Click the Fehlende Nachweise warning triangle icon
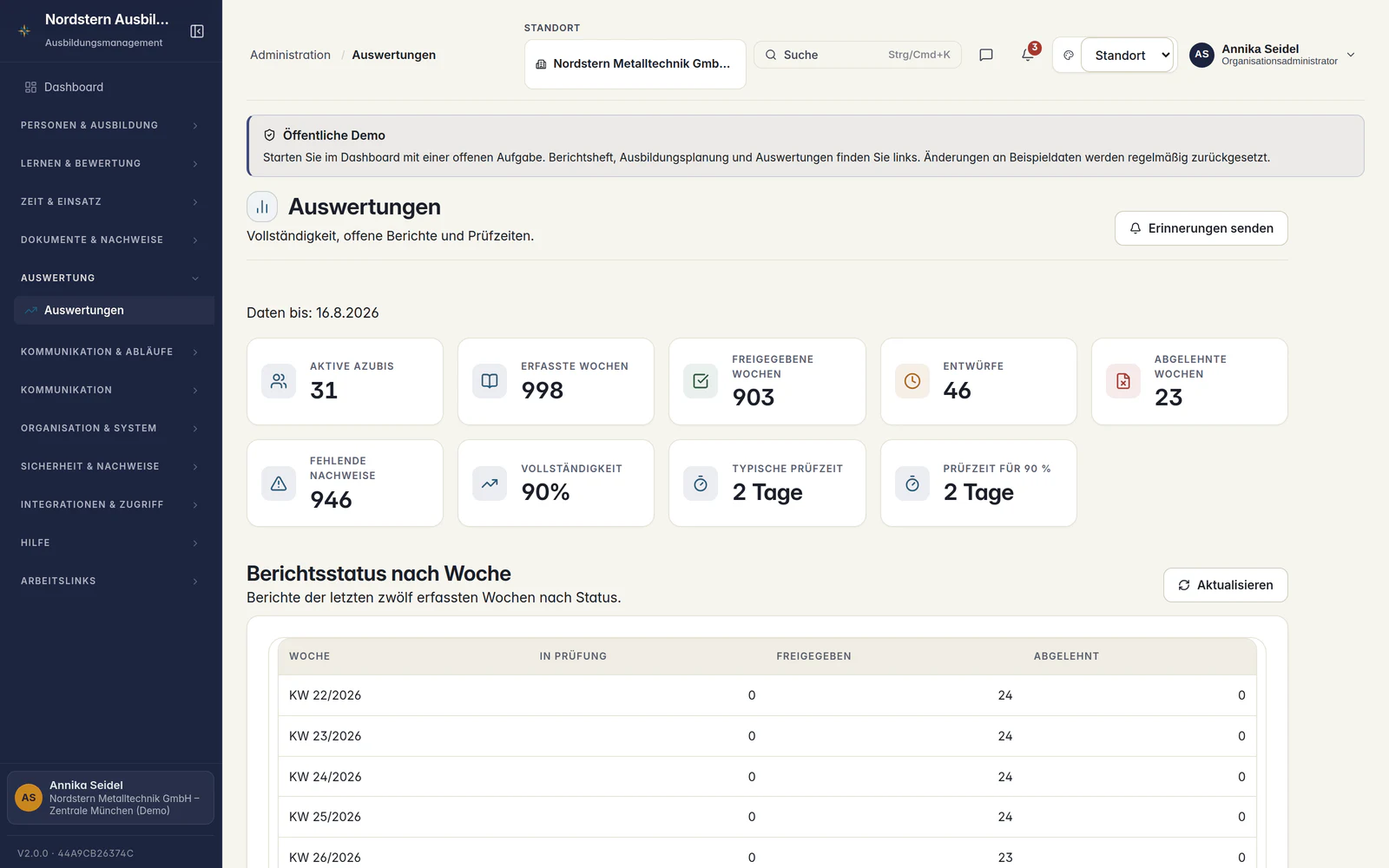This screenshot has height=868, width=1389. point(279,483)
